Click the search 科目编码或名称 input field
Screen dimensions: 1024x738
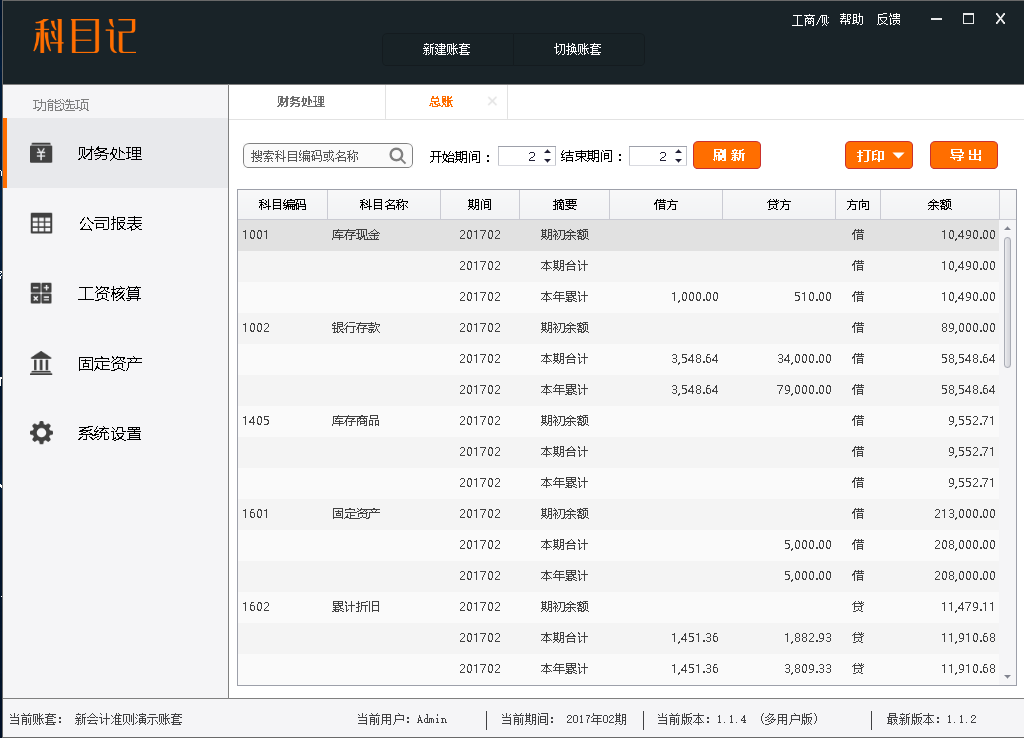coord(317,156)
